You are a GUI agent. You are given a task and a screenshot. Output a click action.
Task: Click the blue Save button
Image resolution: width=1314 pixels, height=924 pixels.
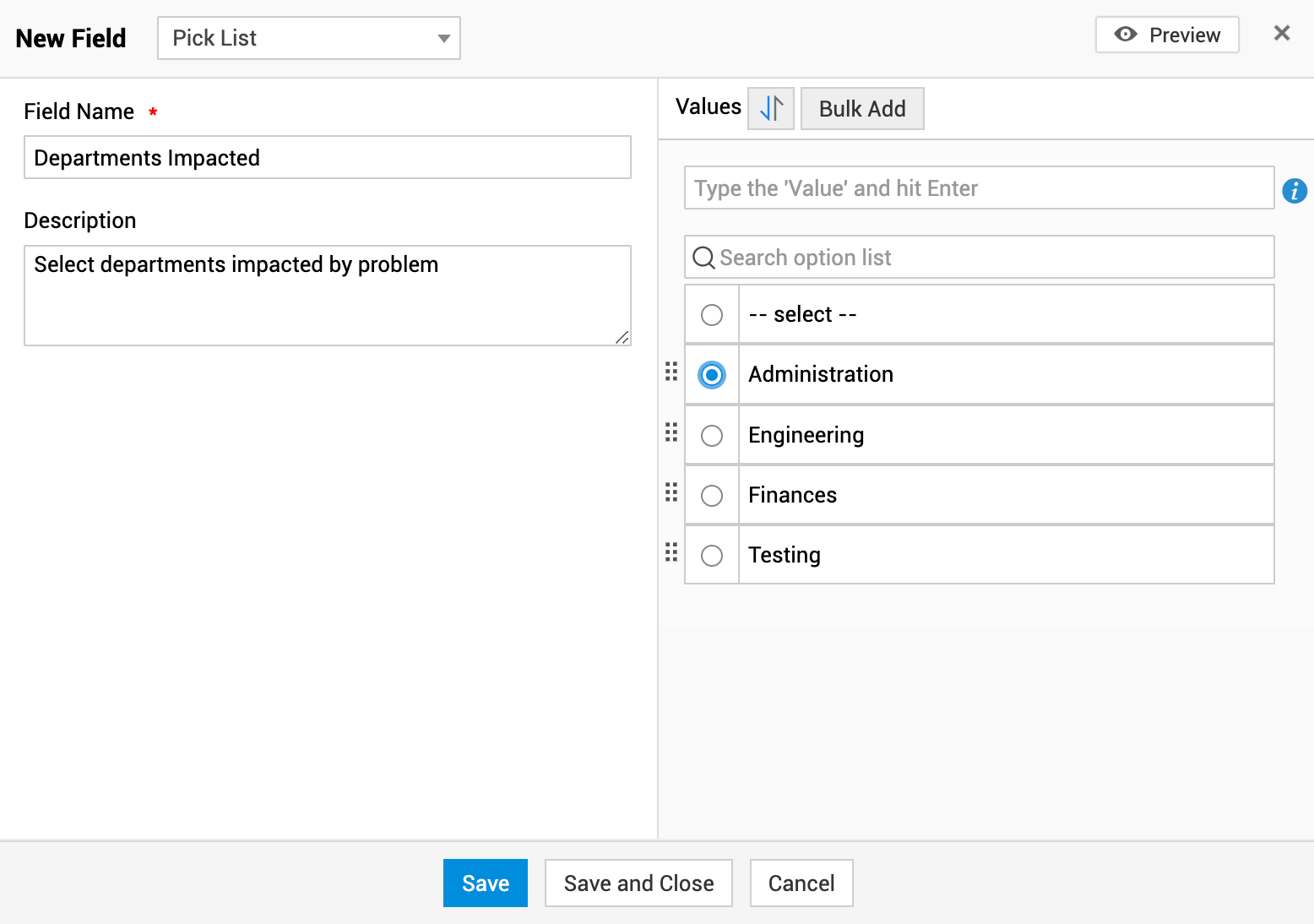pos(485,883)
